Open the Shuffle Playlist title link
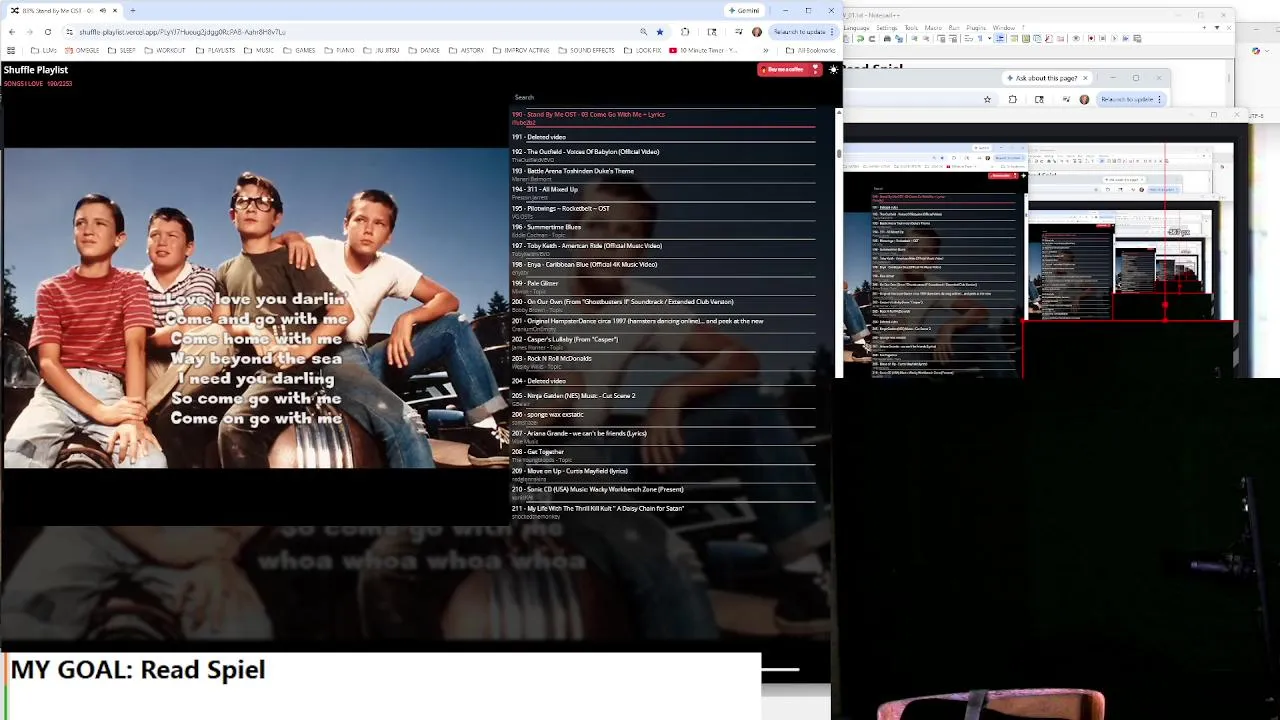Viewport: 1280px width, 720px height. point(35,70)
